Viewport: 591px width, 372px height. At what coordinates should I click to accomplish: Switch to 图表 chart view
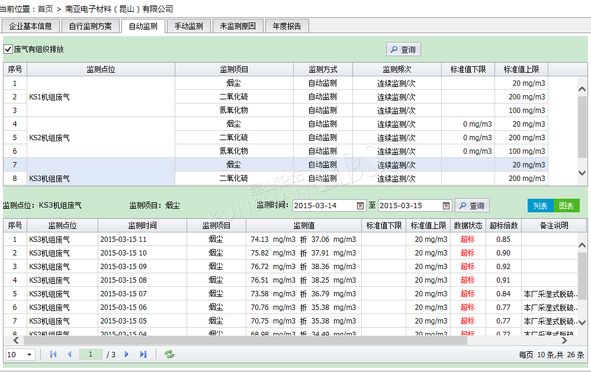[x=566, y=206]
